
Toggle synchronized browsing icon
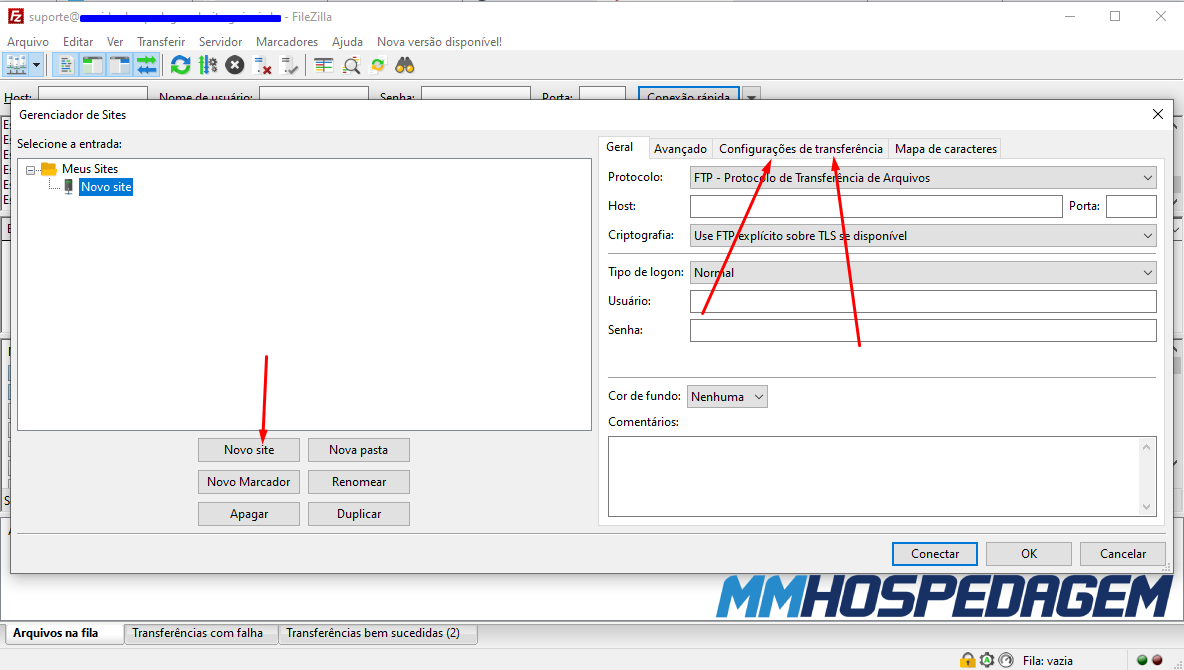click(x=378, y=66)
